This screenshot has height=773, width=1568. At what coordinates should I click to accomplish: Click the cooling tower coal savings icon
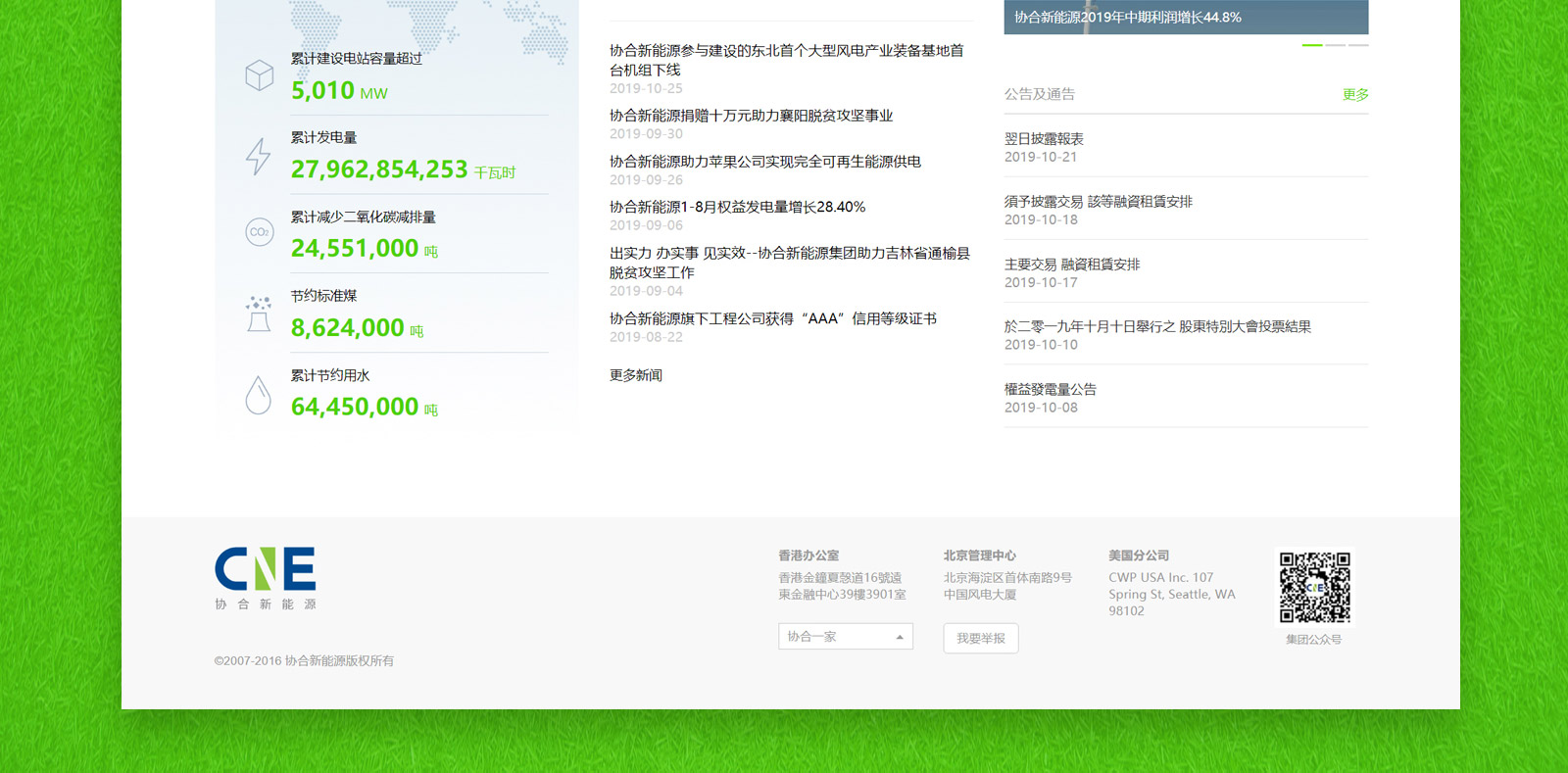[x=259, y=314]
